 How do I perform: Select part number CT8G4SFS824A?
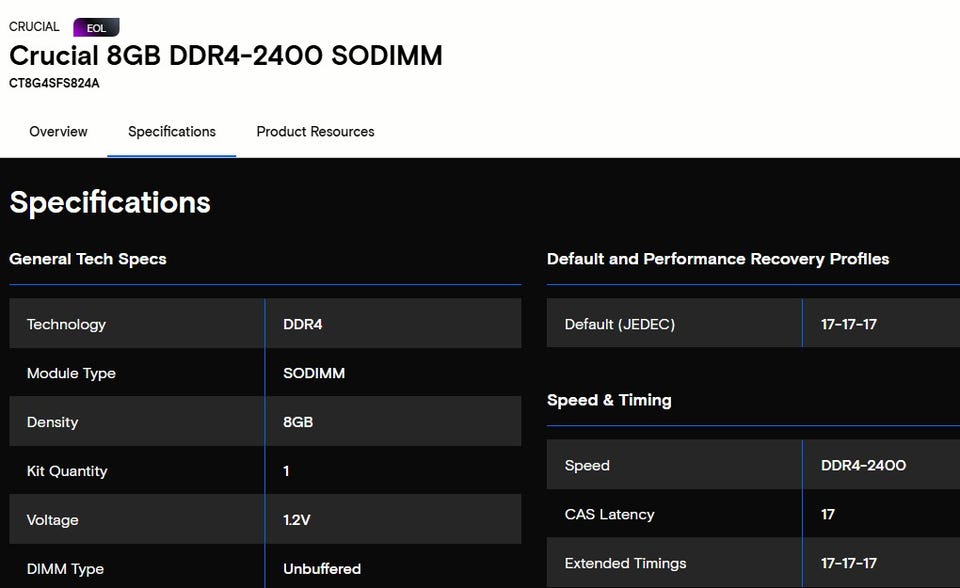54,83
